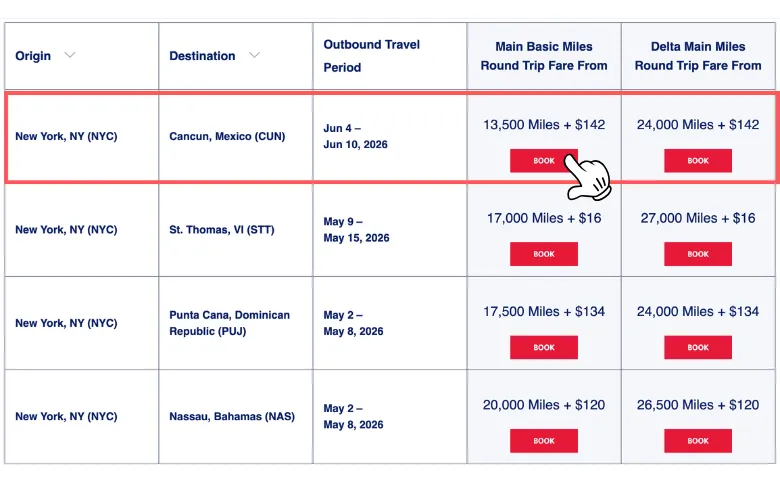Book Nassau Delta Main 26,500 Miles fare

(x=698, y=441)
